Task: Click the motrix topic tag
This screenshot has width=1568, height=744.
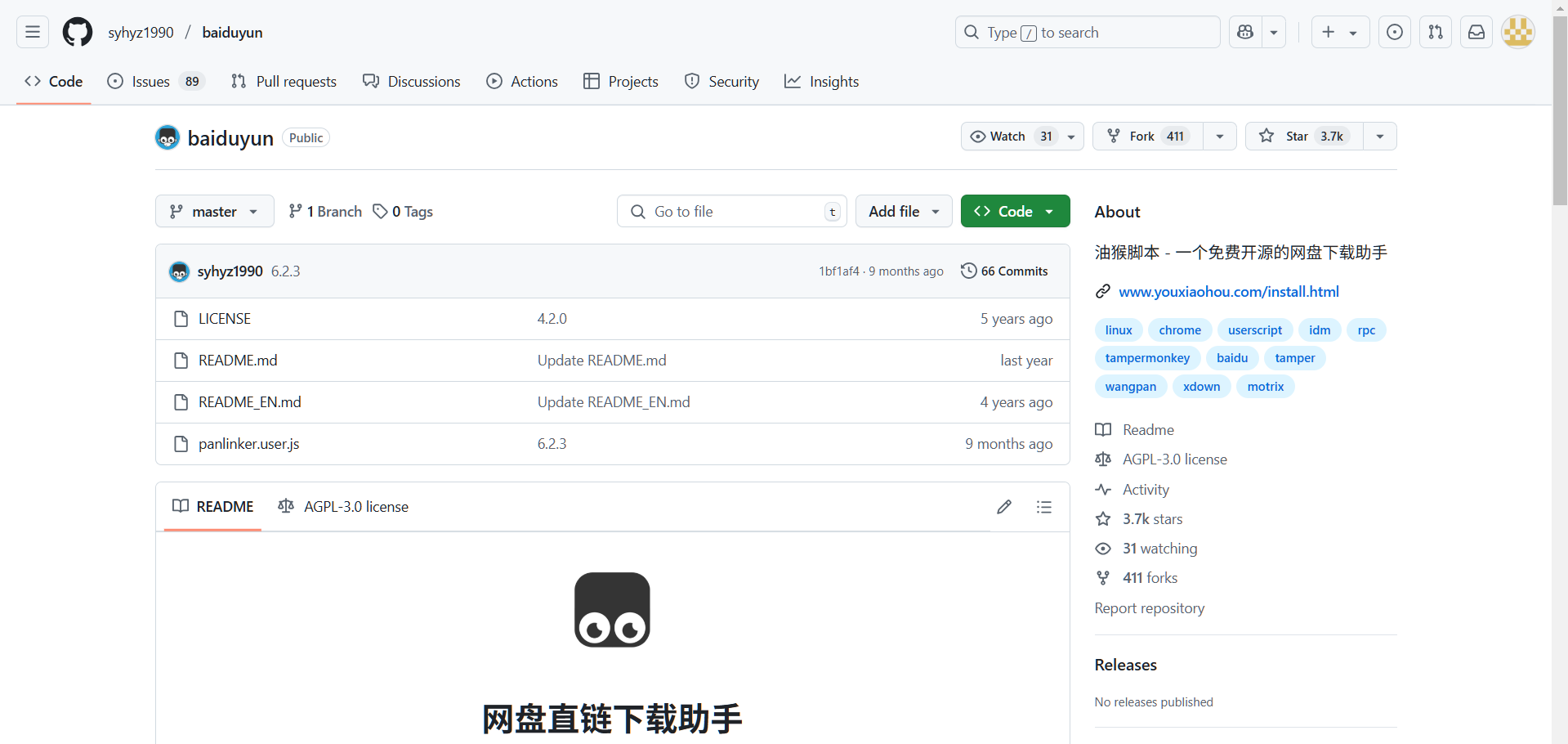Action: (x=1265, y=387)
